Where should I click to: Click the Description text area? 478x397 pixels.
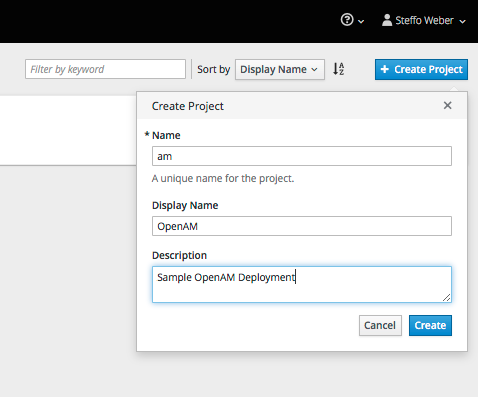302,284
